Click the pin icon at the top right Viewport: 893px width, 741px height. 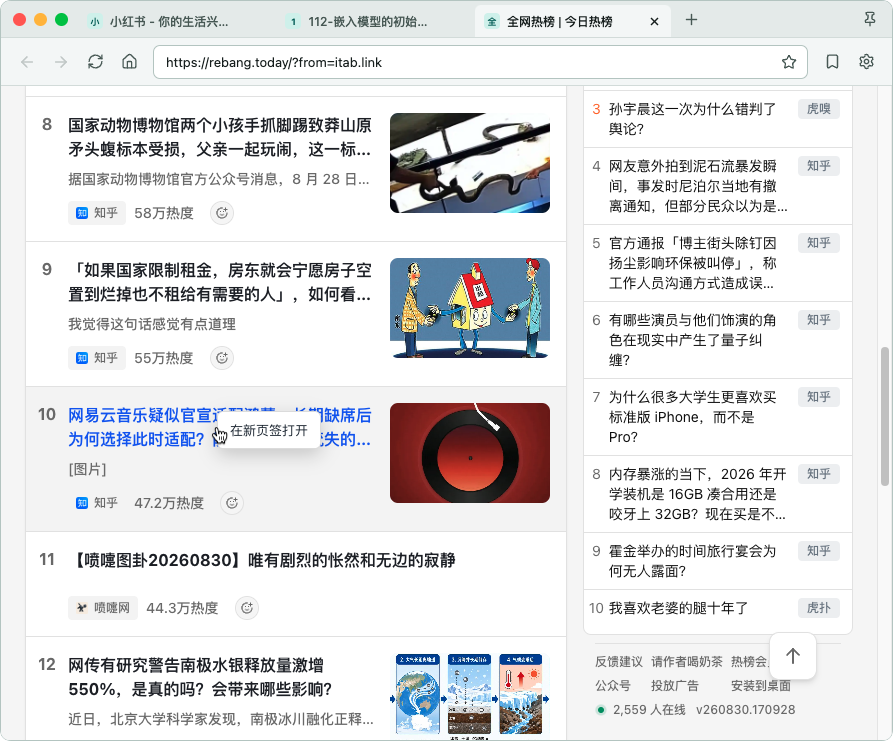pos(870,19)
